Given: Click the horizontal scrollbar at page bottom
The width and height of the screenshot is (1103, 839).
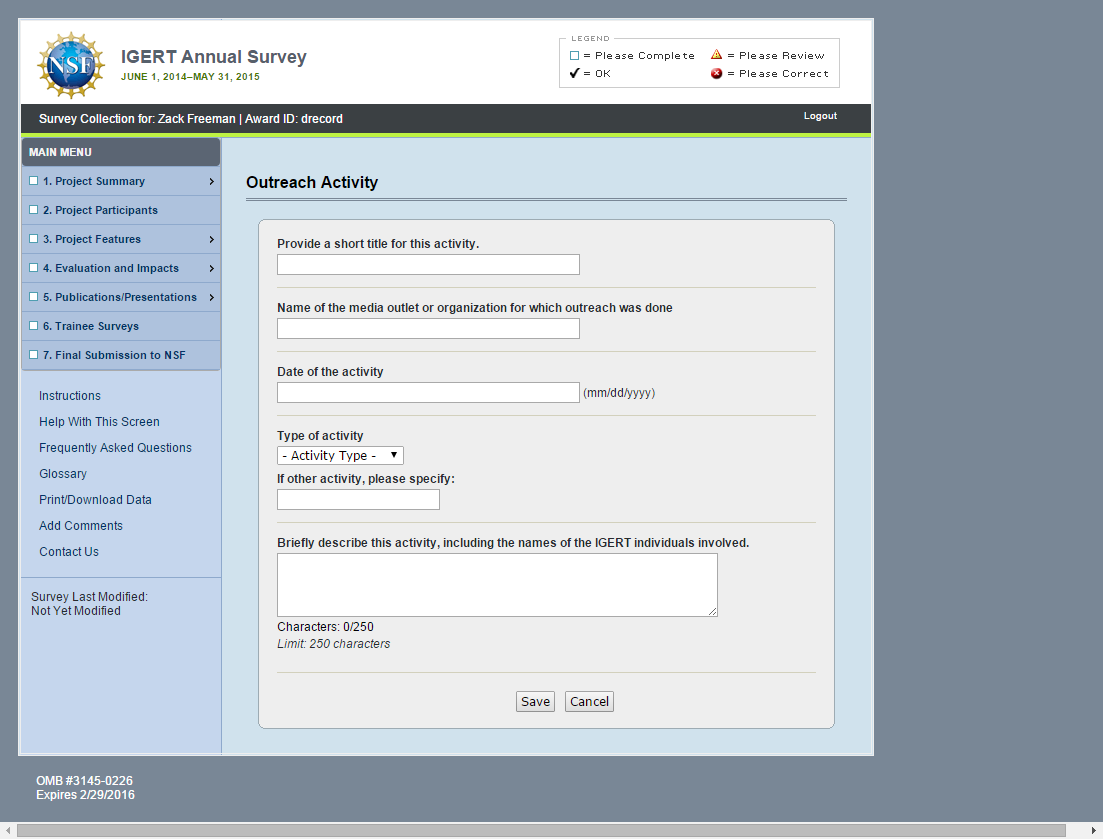Looking at the screenshot, I should pos(540,831).
